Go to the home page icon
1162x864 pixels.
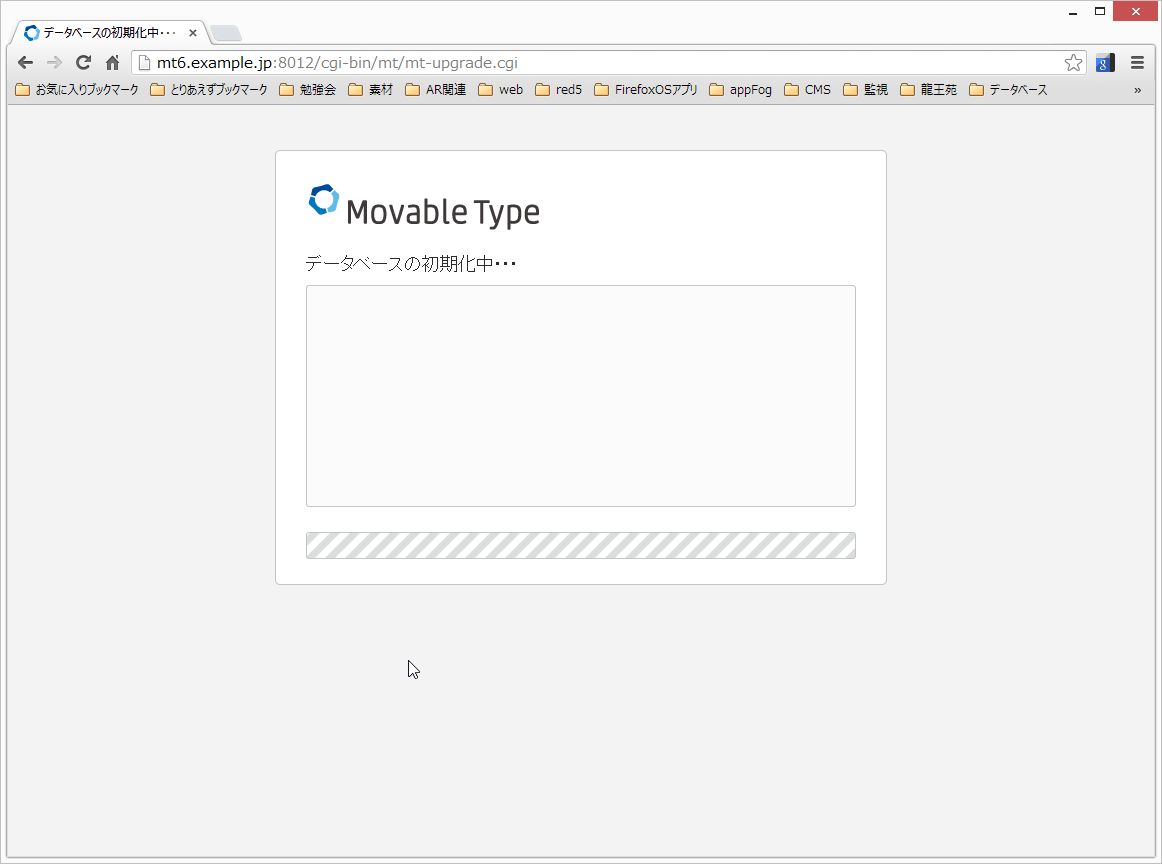(x=113, y=63)
